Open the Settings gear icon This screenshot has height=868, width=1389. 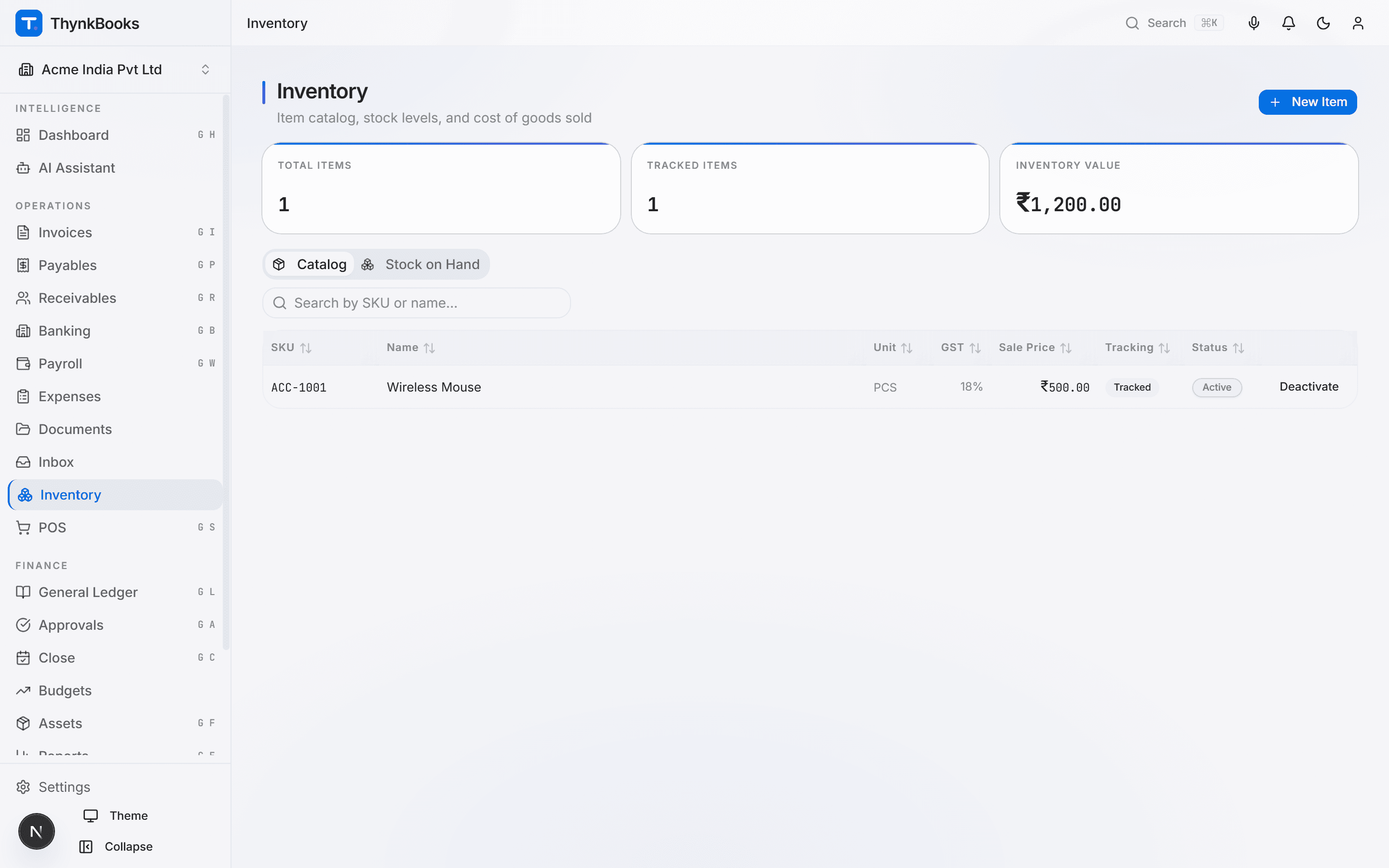pyautogui.click(x=23, y=787)
